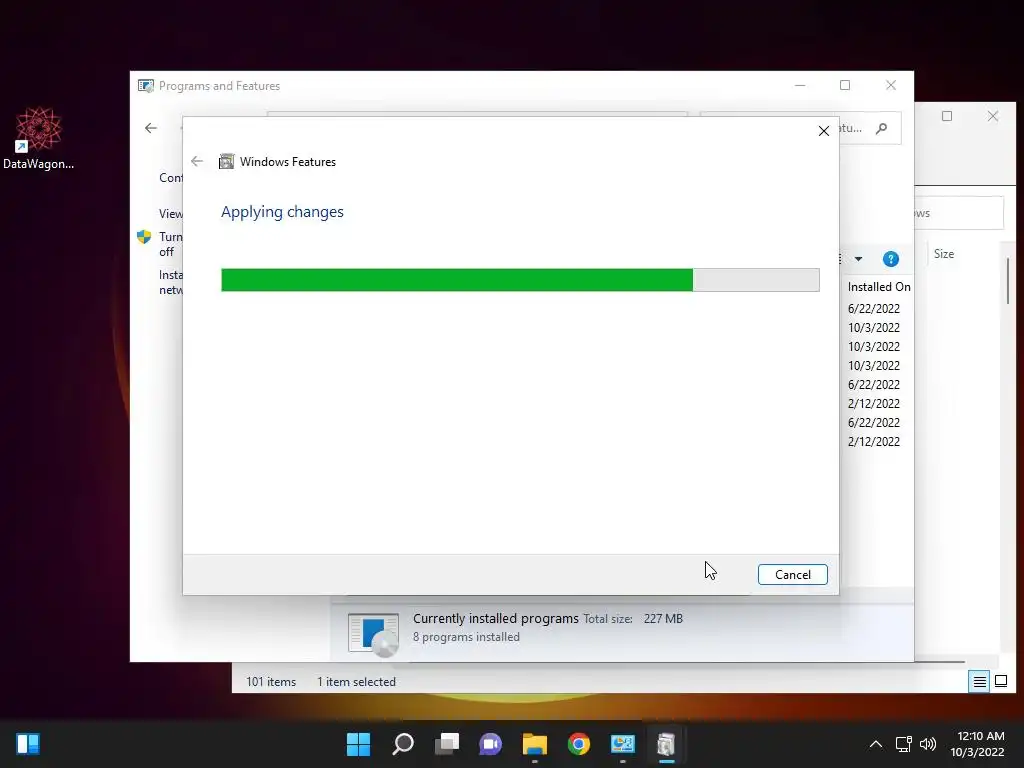The width and height of the screenshot is (1024, 768).
Task: Click the shield icon beside Turn off link
Action: (144, 236)
